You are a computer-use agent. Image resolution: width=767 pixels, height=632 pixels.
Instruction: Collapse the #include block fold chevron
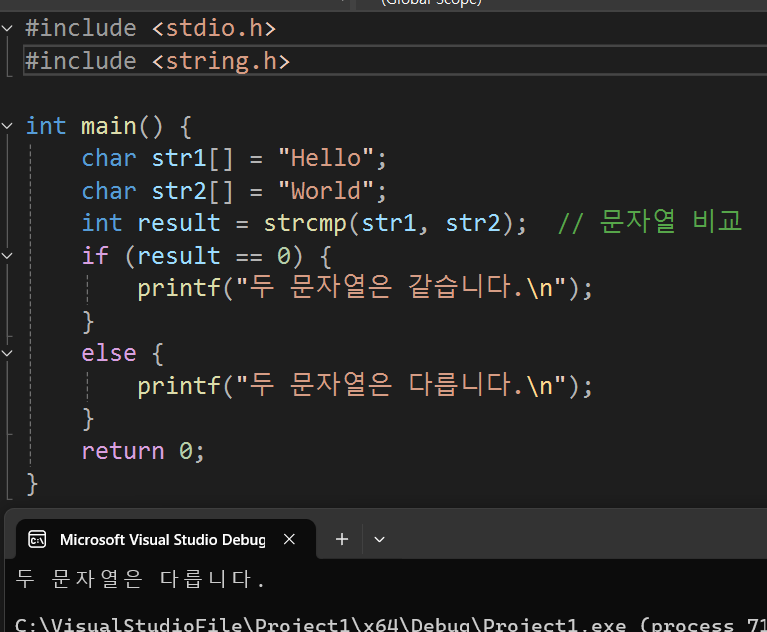7,28
